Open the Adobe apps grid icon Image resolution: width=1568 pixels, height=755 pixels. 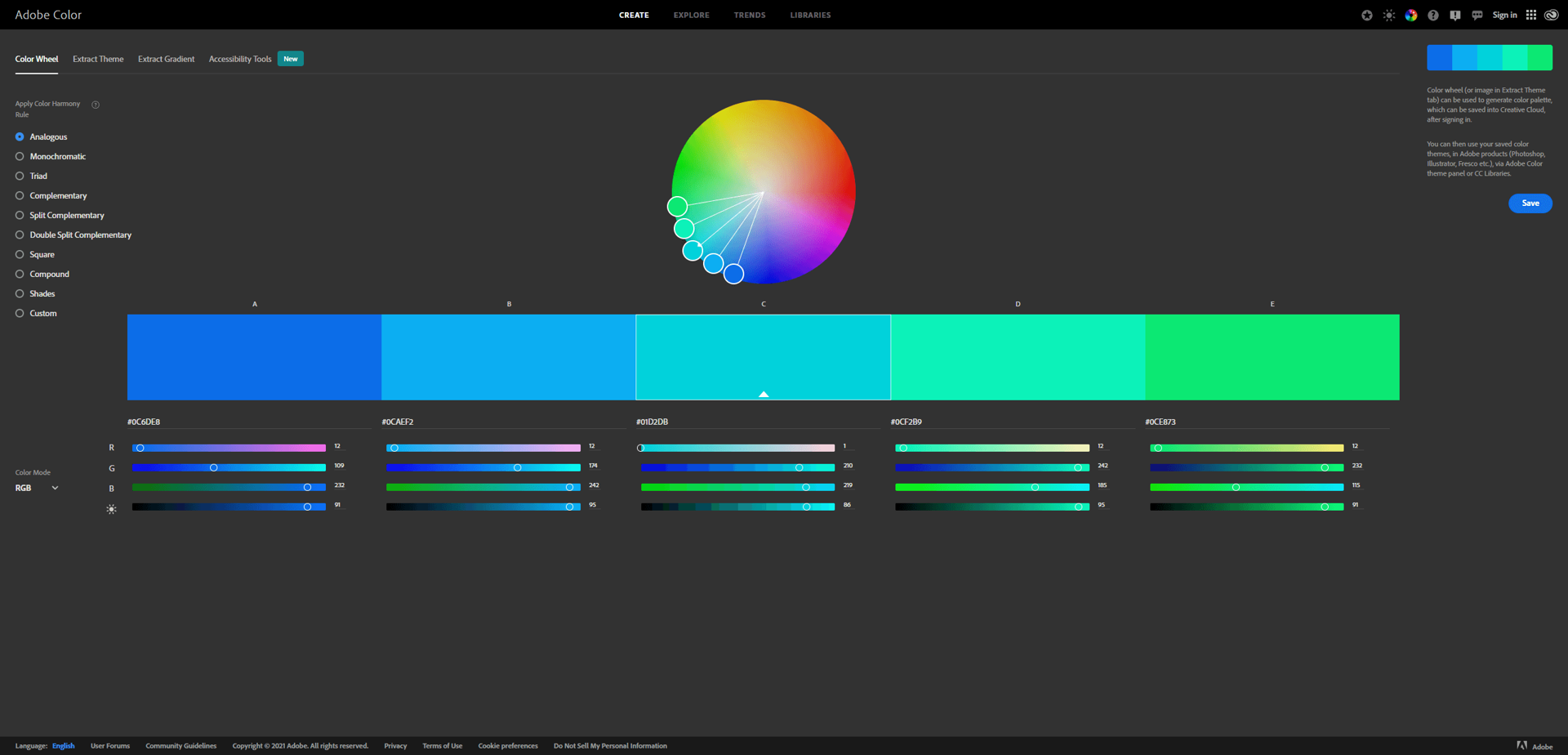(x=1530, y=15)
